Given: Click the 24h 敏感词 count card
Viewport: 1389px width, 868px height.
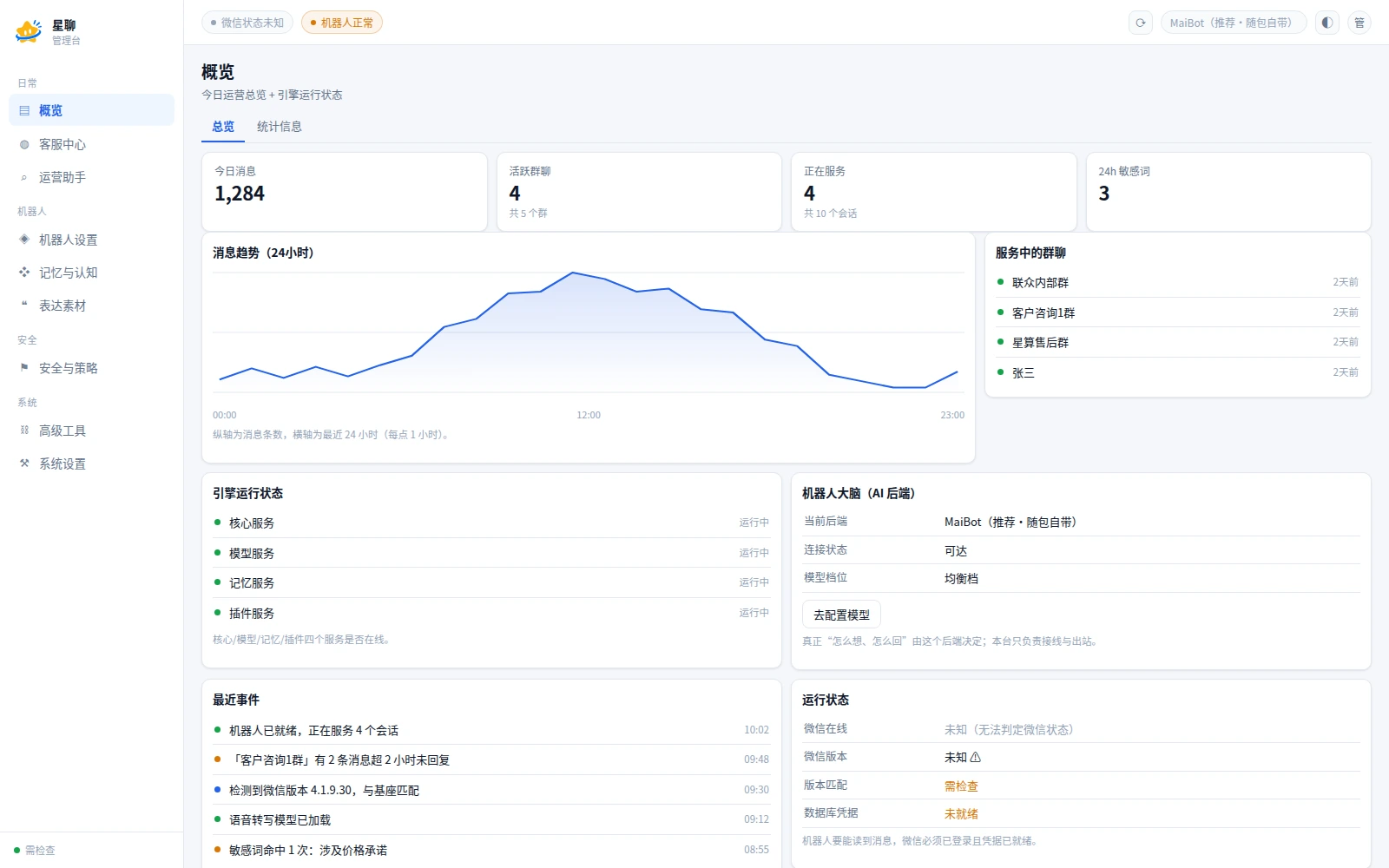Looking at the screenshot, I should [x=1228, y=192].
